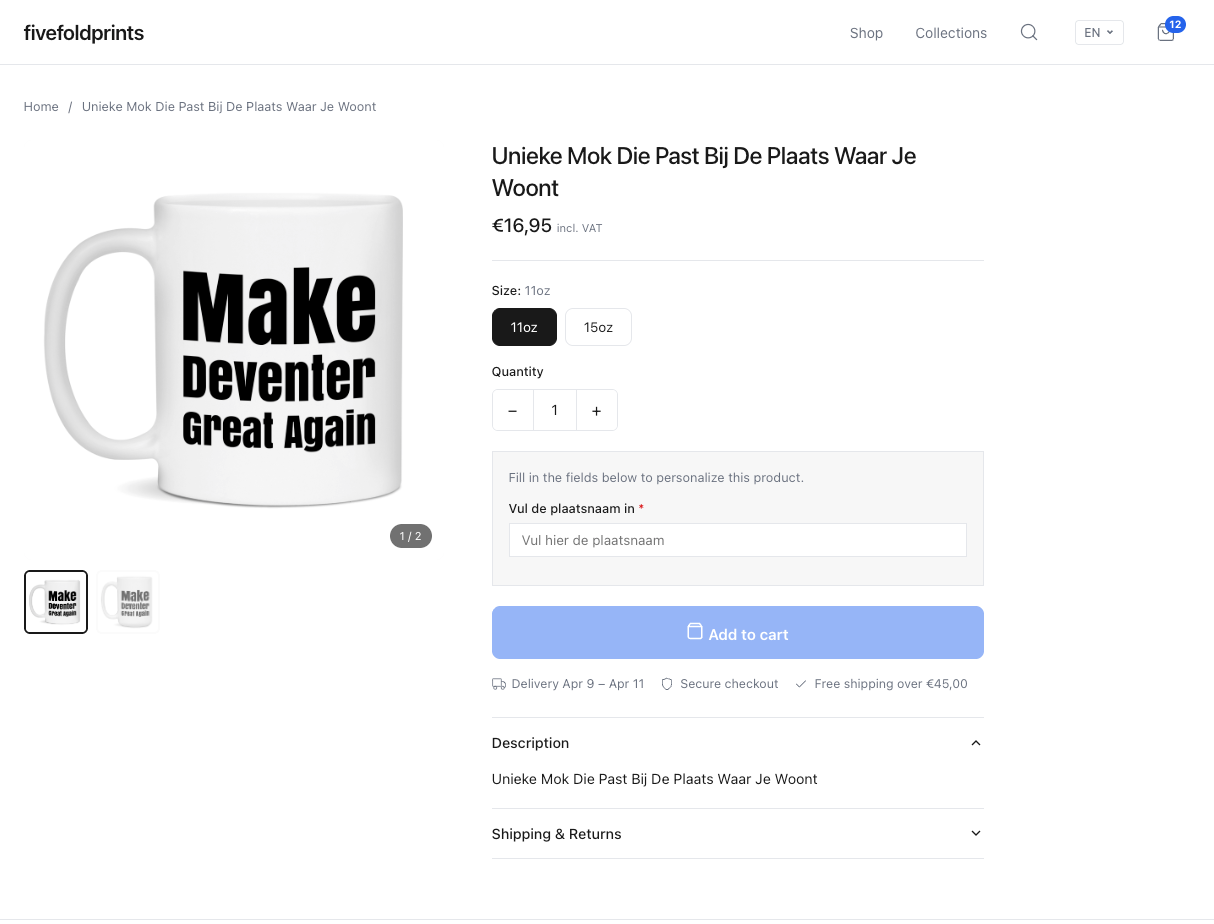
Task: Select the second mug thumbnail image
Action: click(x=127, y=601)
